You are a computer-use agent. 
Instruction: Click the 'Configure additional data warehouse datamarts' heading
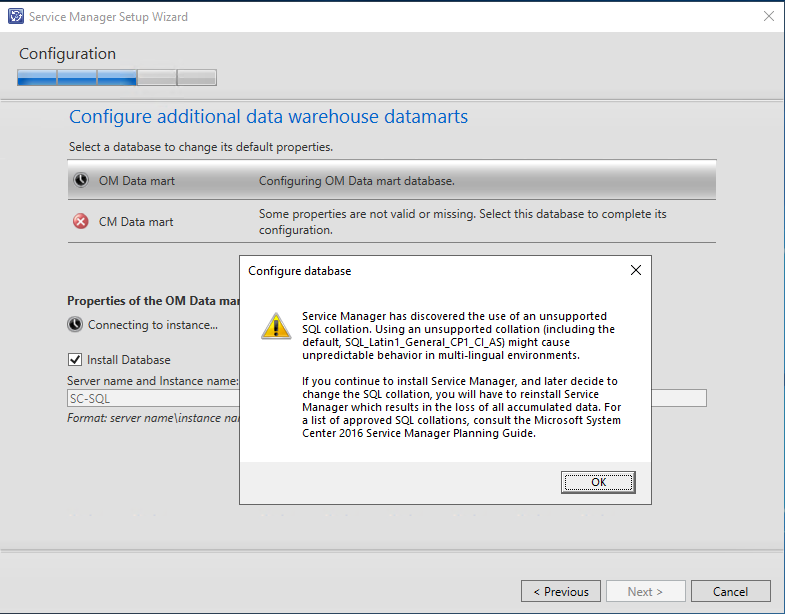[x=268, y=116]
